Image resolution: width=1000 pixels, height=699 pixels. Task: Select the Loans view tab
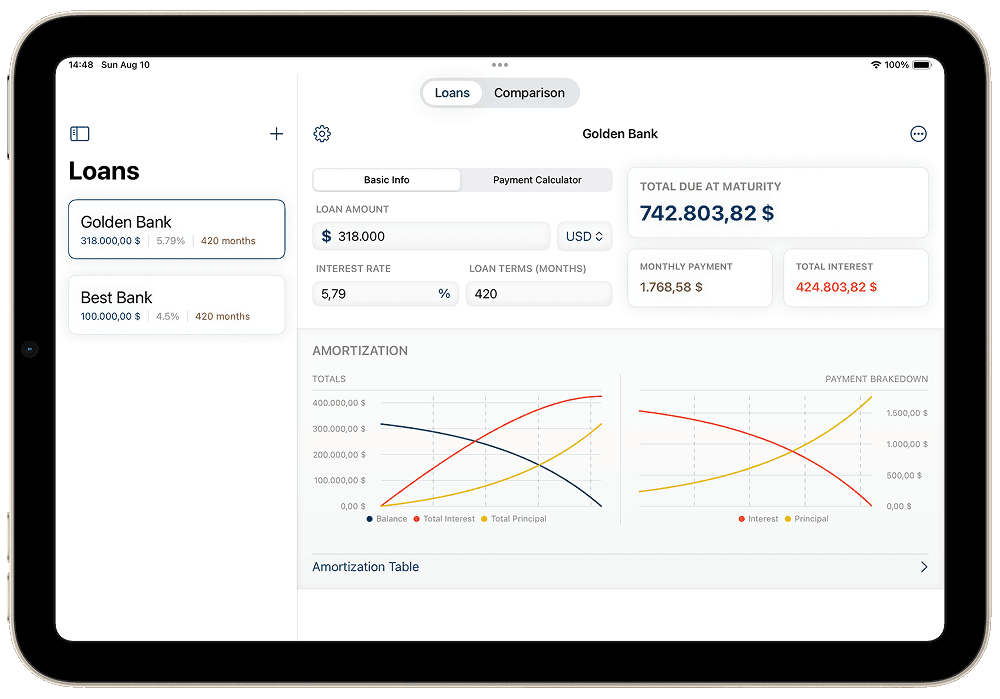[x=452, y=93]
